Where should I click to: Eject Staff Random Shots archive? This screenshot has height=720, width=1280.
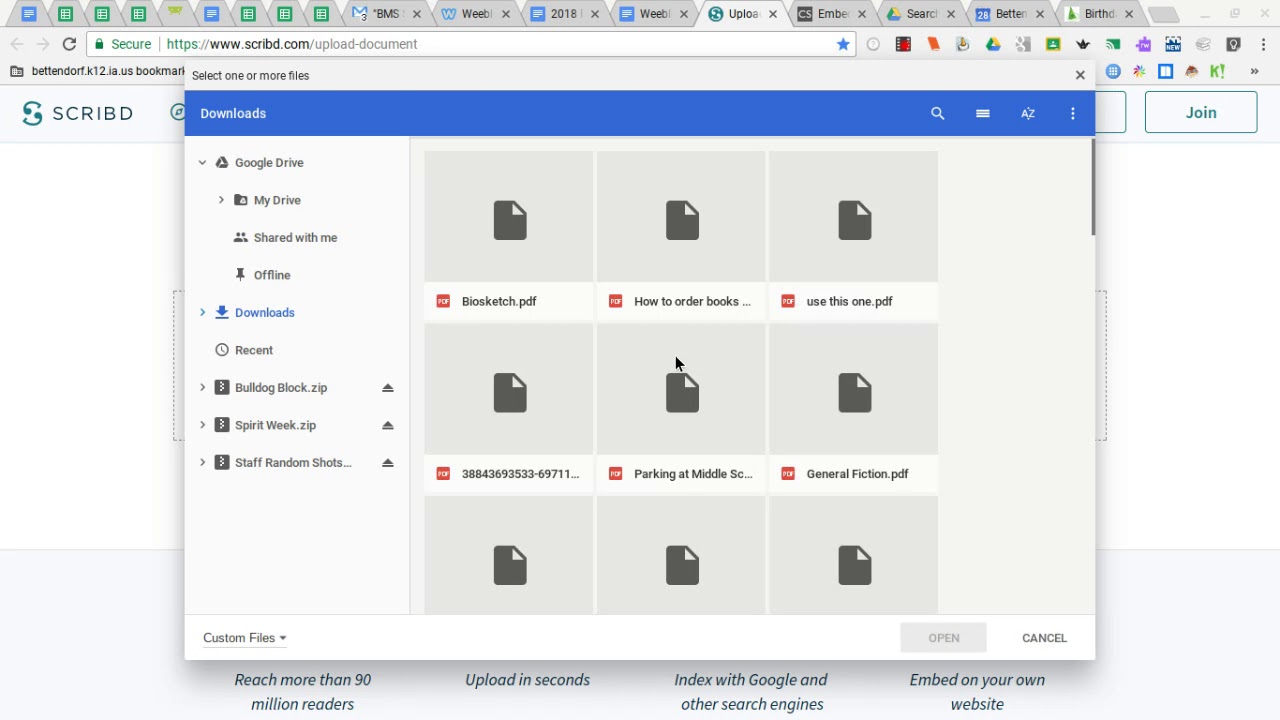click(x=387, y=463)
